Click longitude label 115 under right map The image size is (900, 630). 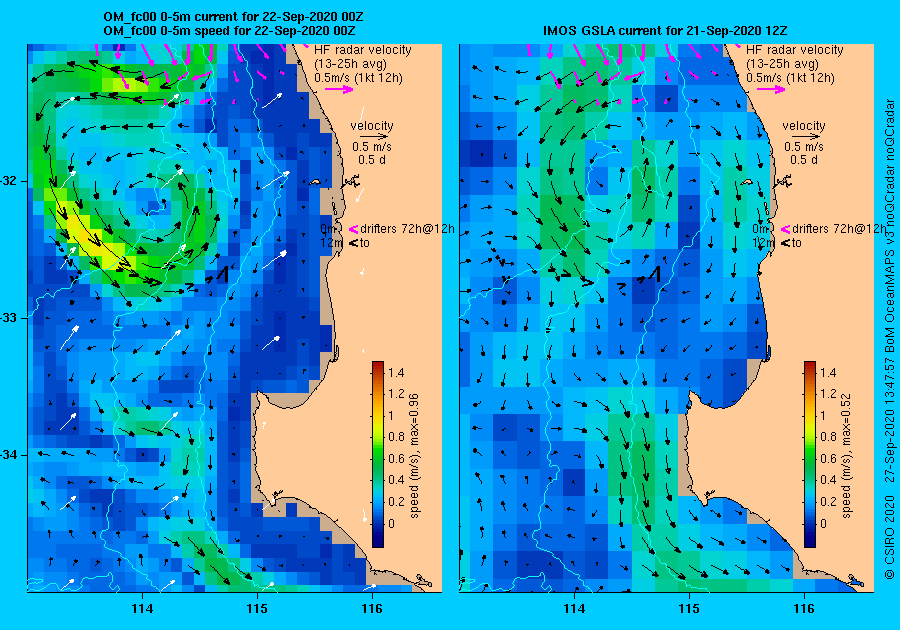(x=689, y=609)
